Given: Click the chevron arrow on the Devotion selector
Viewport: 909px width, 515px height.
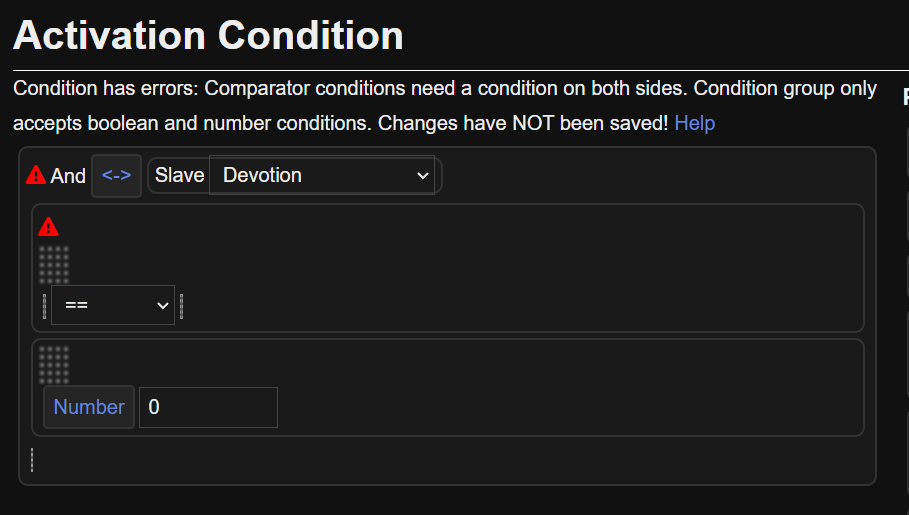Looking at the screenshot, I should click(x=421, y=176).
